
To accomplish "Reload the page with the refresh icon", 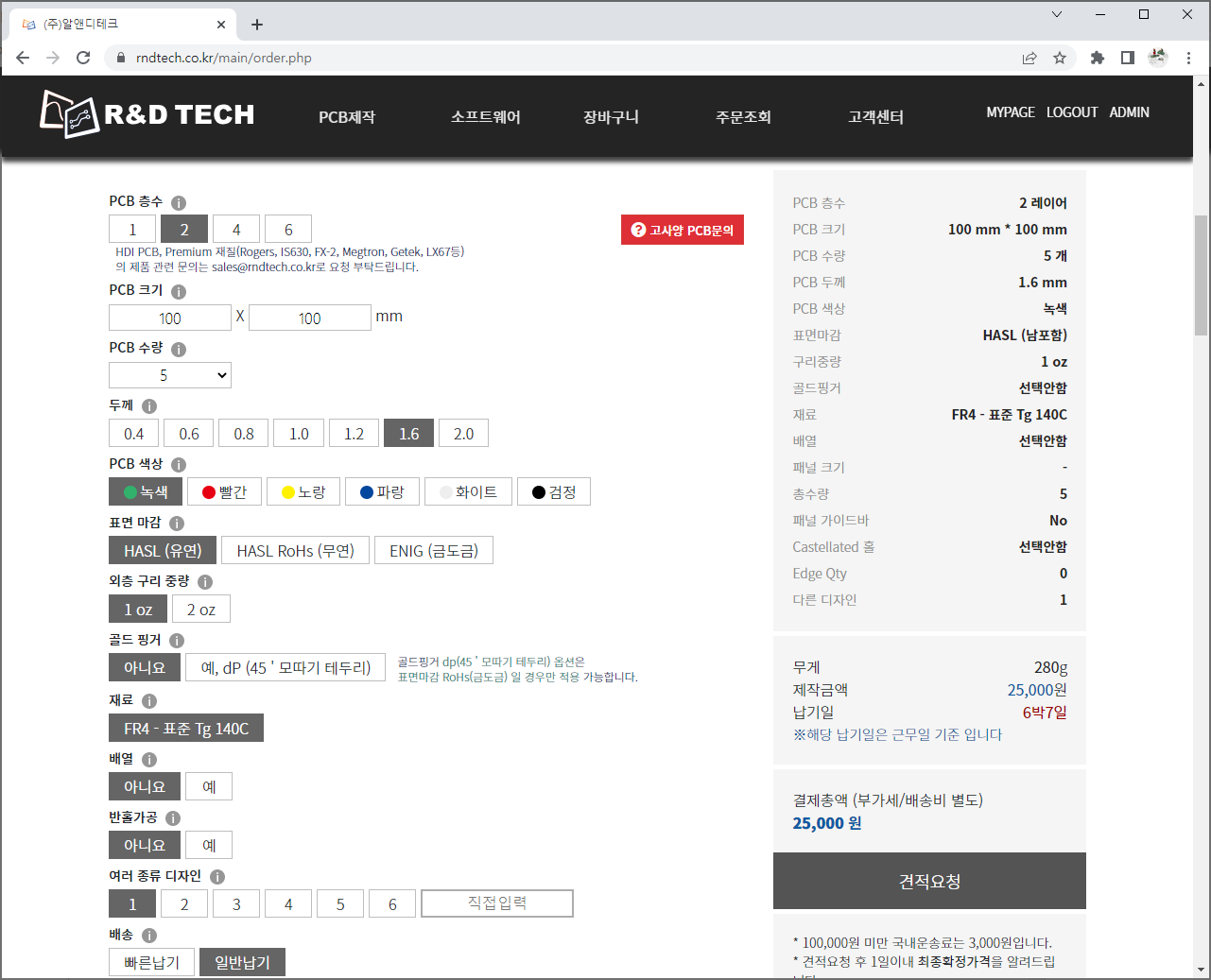I will pyautogui.click(x=83, y=58).
